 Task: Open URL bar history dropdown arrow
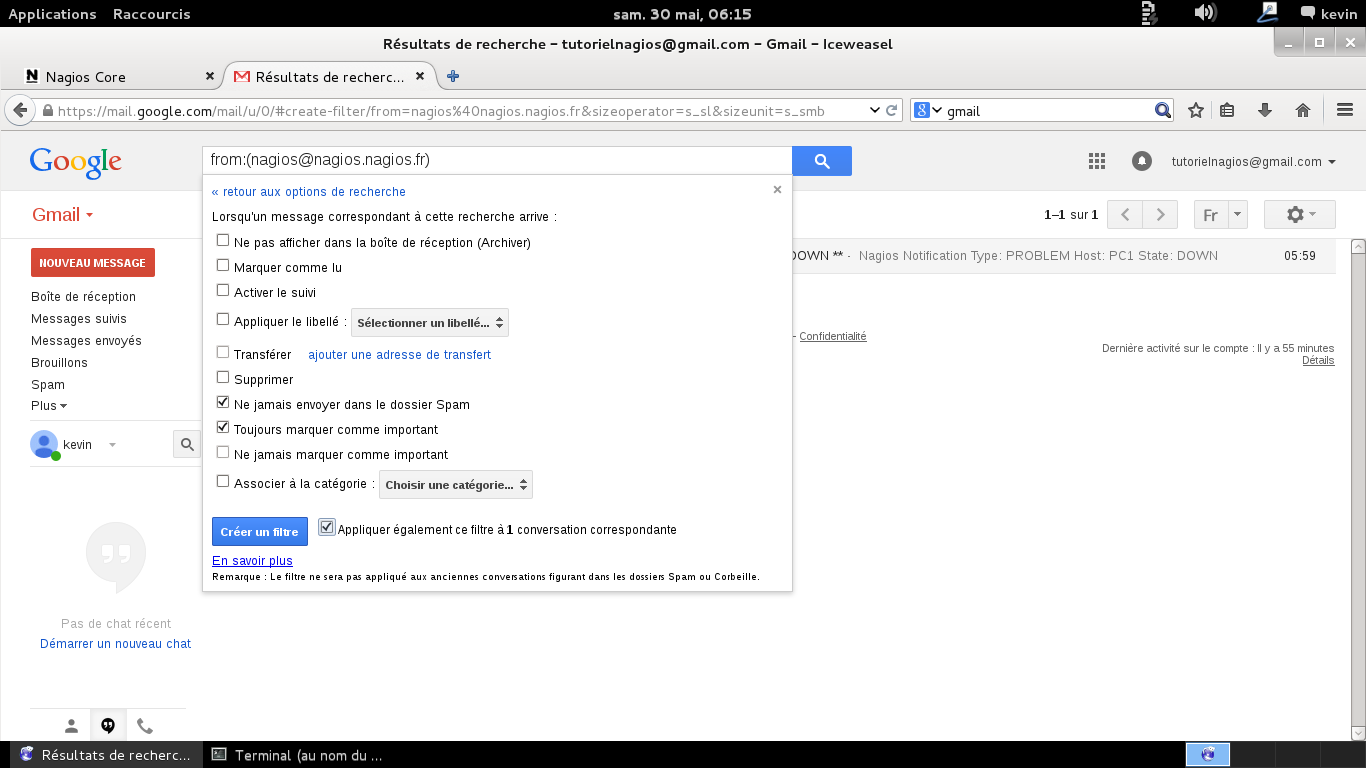point(875,111)
